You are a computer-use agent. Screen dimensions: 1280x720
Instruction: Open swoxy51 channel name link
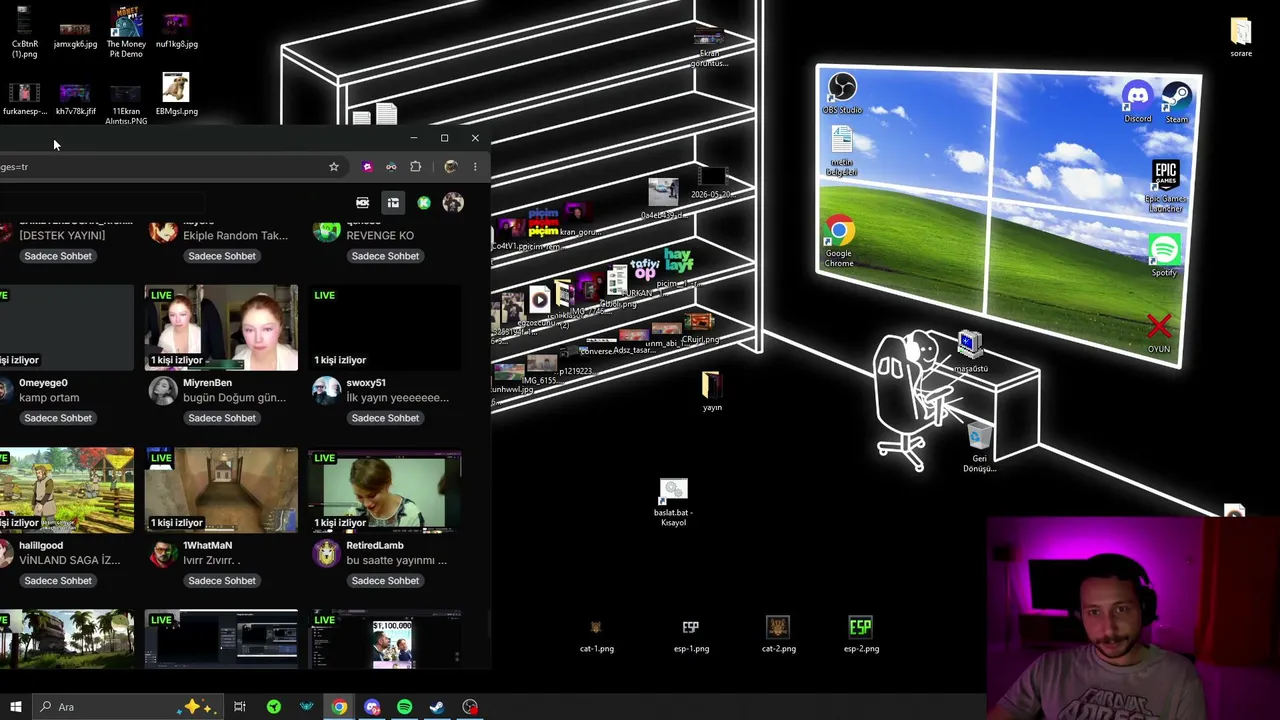[x=366, y=383]
